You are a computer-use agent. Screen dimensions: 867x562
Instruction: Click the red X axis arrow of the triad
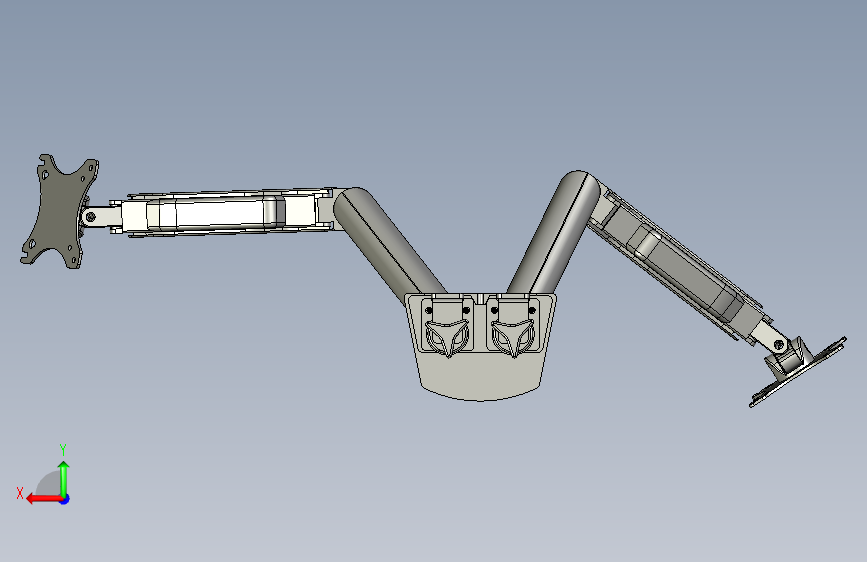coord(43,499)
